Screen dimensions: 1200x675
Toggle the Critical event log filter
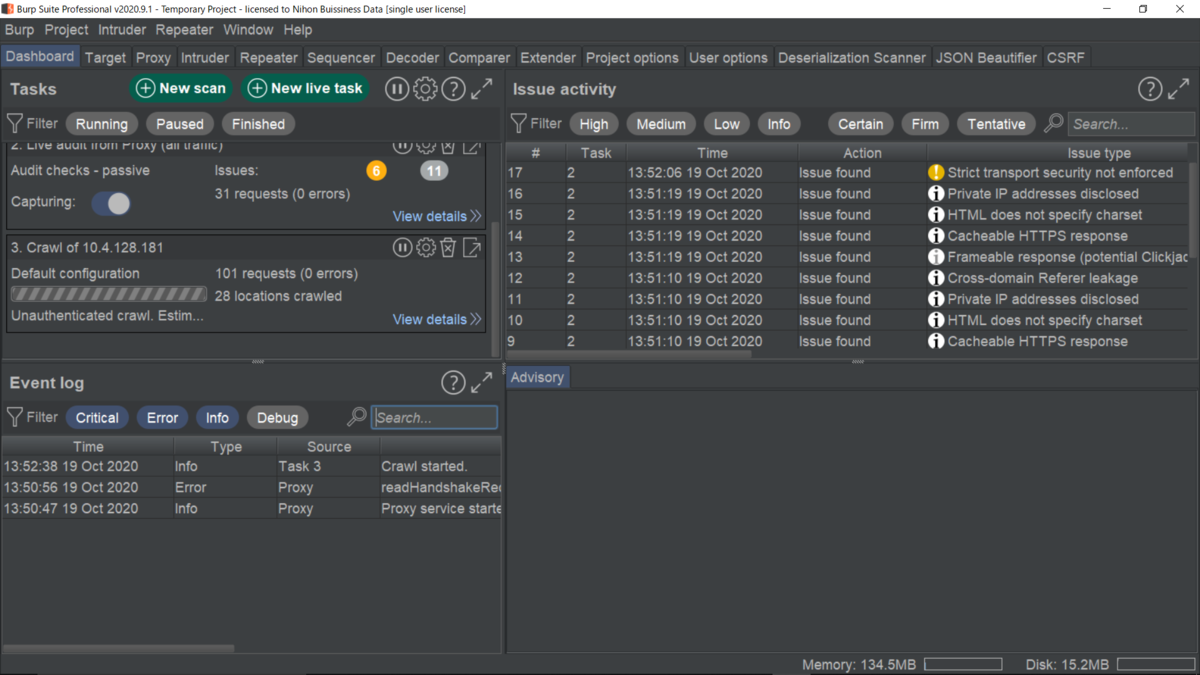(97, 418)
